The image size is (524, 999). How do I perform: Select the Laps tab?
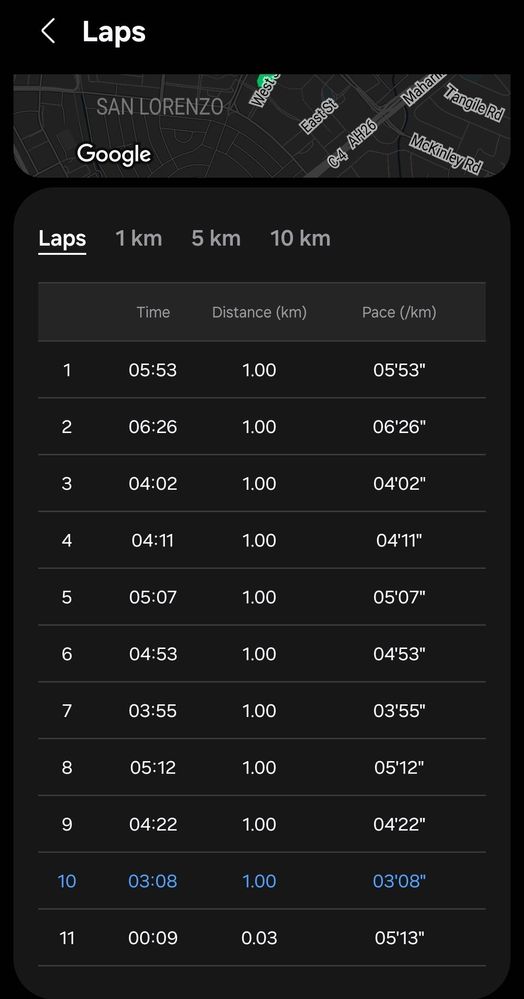(x=62, y=239)
